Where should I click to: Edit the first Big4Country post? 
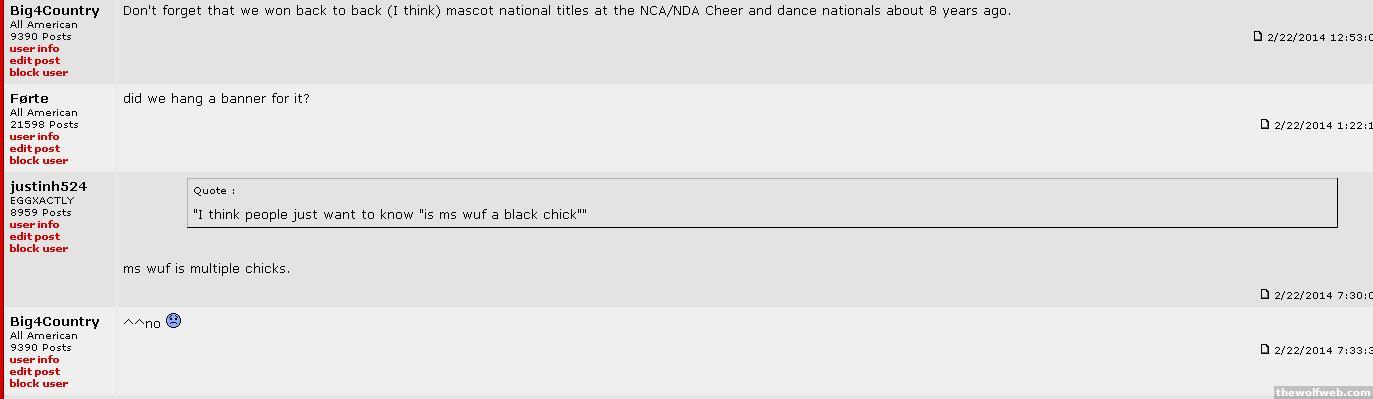click(x=35, y=60)
